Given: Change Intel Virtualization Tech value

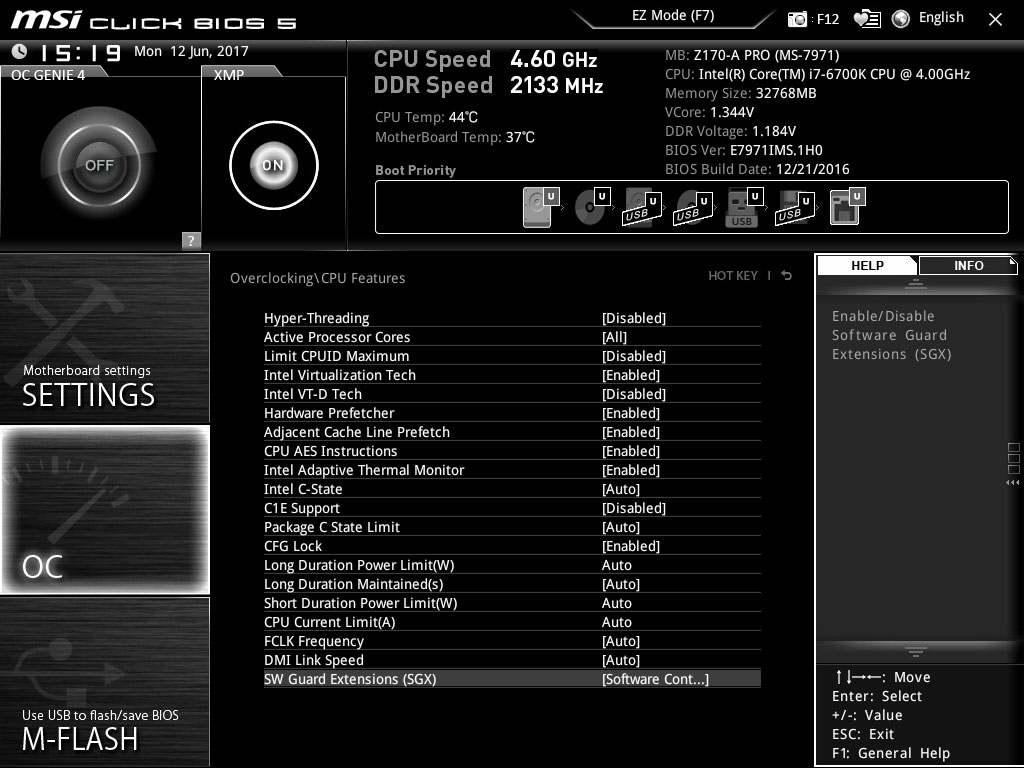Looking at the screenshot, I should pos(631,375).
